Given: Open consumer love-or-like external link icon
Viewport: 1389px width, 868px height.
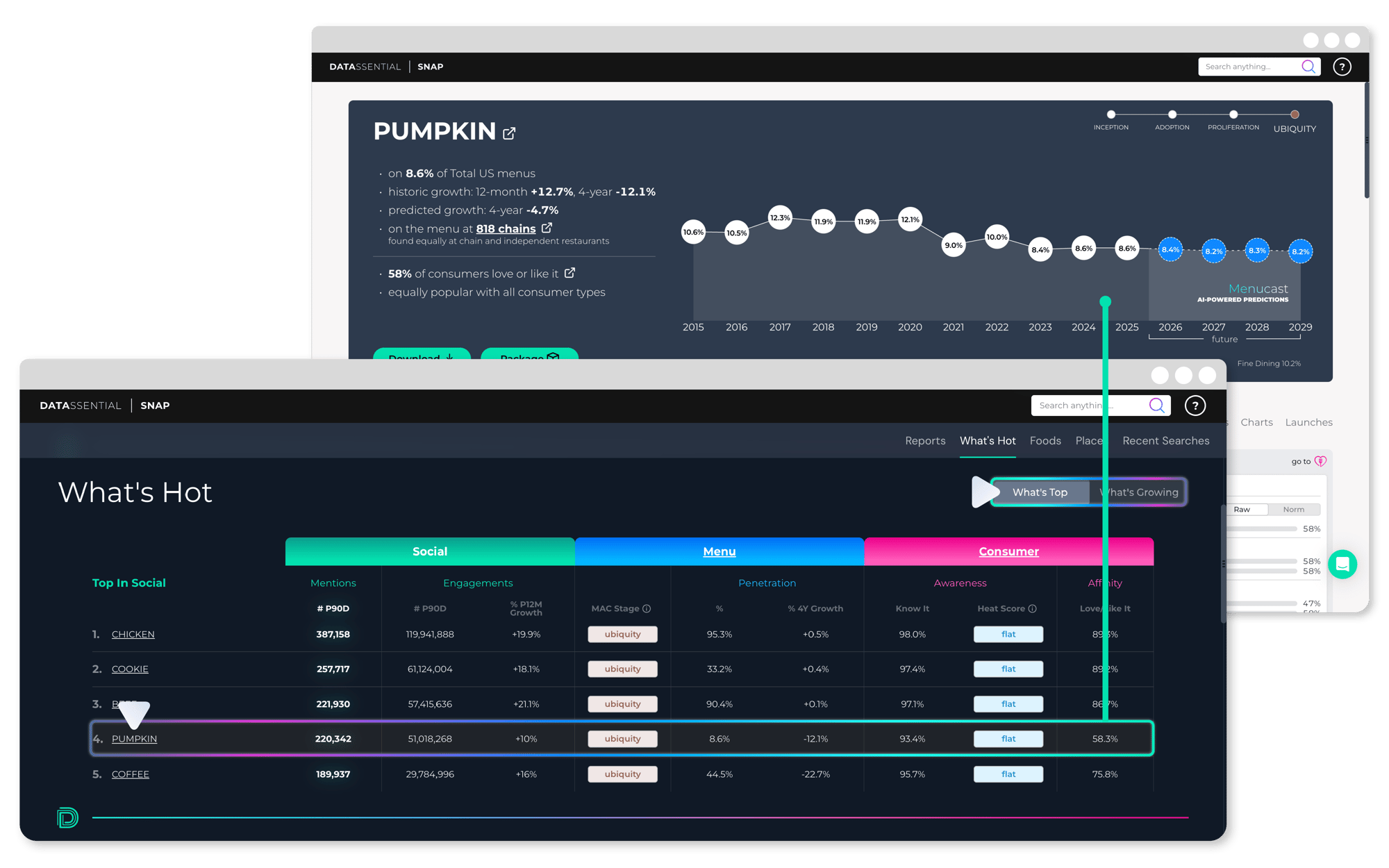Looking at the screenshot, I should tap(569, 273).
